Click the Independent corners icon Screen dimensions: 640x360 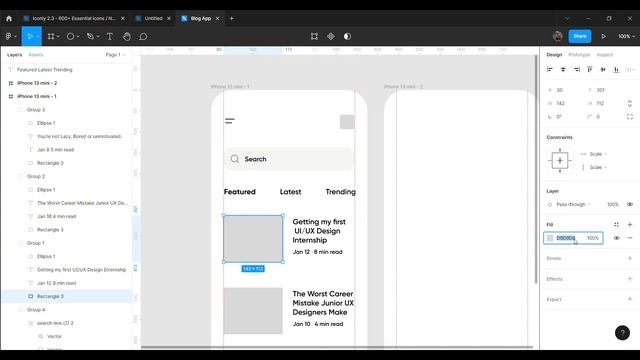(x=630, y=117)
